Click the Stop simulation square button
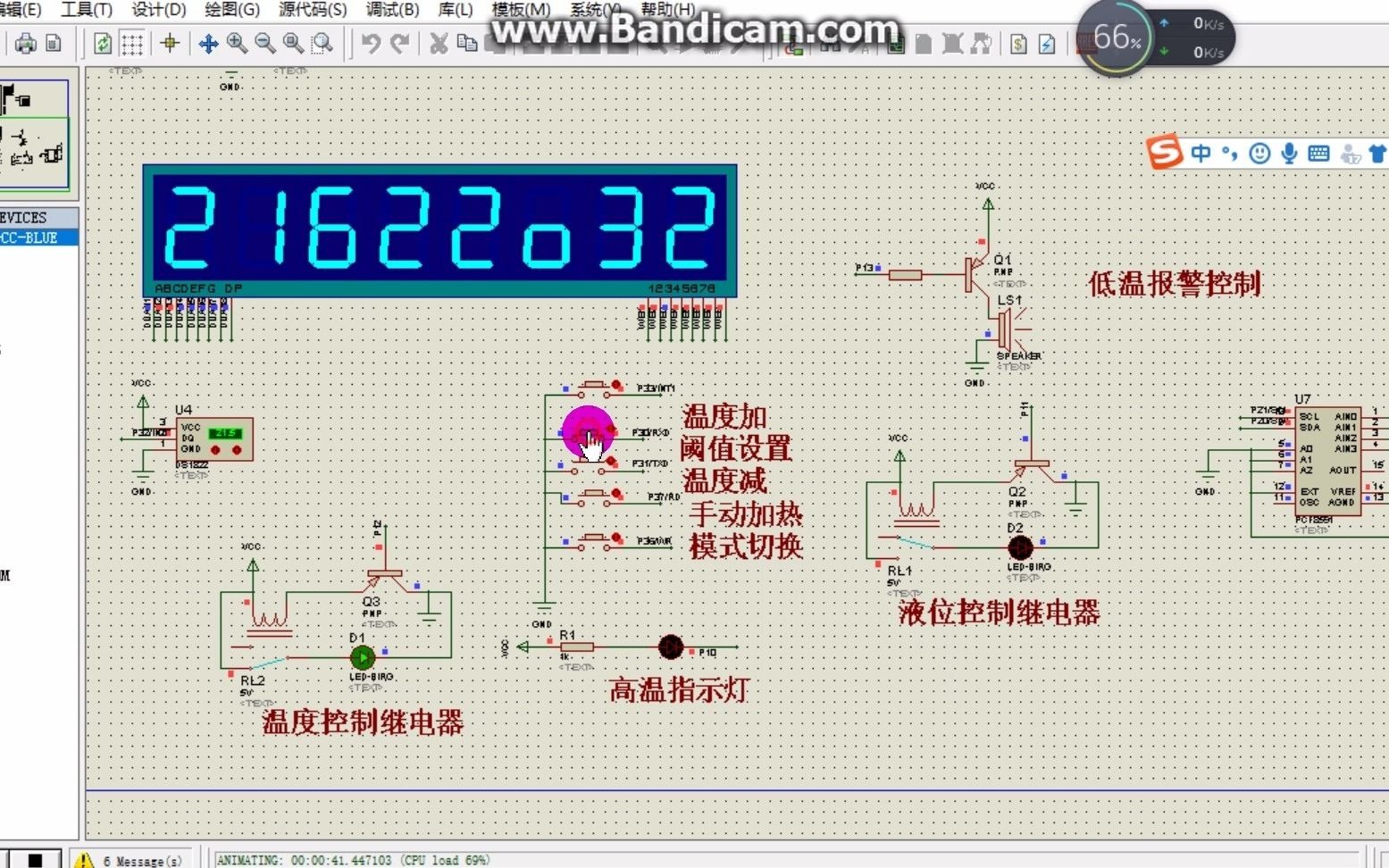 click(35, 860)
